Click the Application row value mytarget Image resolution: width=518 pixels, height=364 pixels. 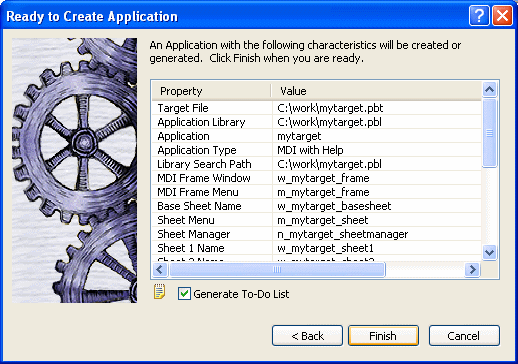299,136
